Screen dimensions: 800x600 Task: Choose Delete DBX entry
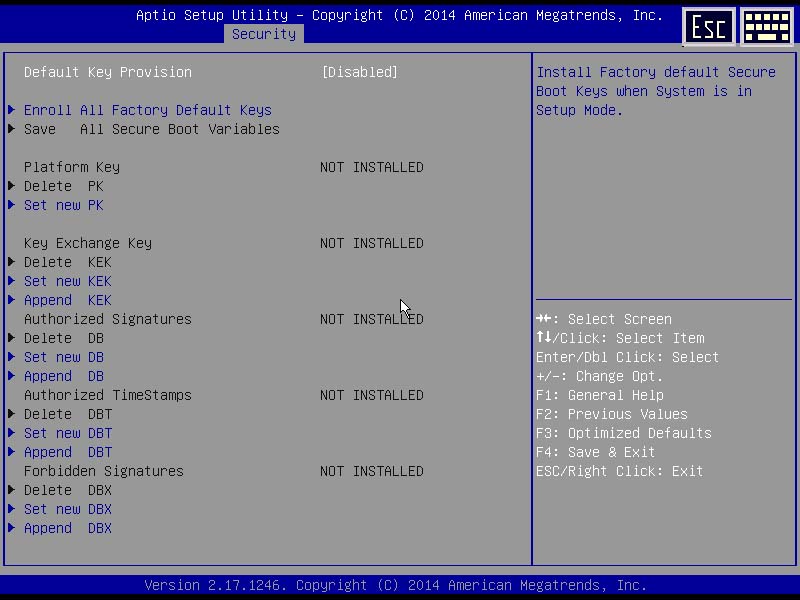click(x=67, y=490)
